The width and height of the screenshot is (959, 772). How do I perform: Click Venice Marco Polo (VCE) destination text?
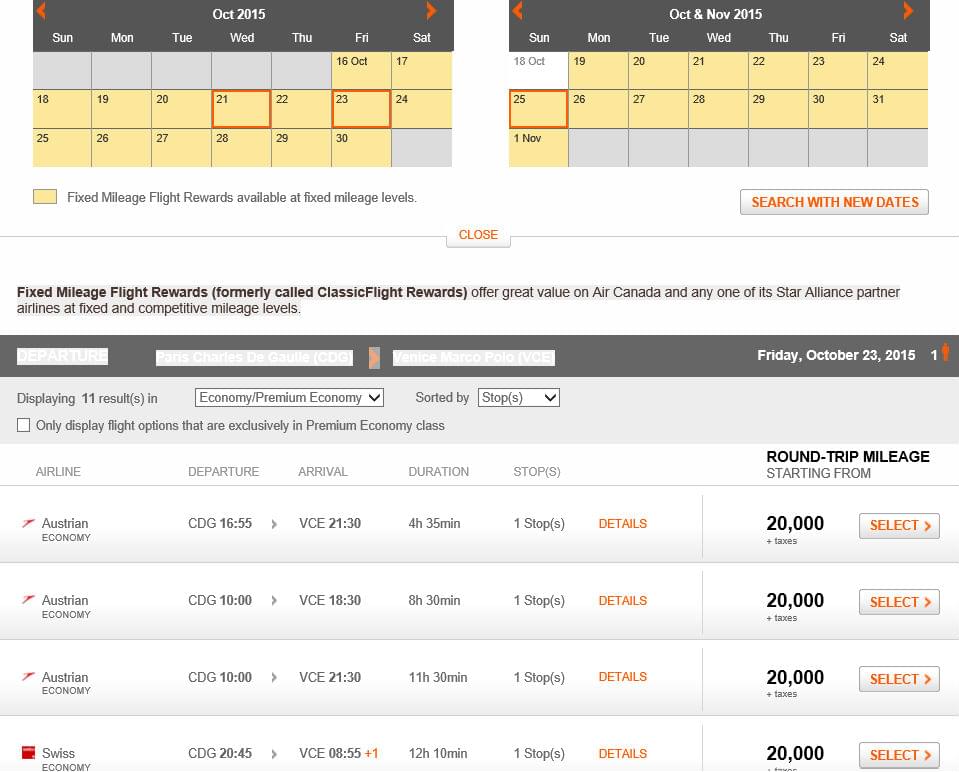[473, 357]
